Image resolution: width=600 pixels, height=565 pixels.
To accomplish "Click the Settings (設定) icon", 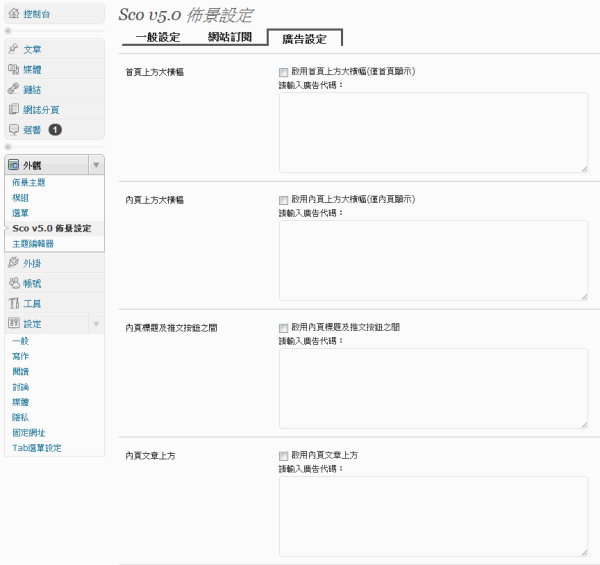I will click(13, 323).
